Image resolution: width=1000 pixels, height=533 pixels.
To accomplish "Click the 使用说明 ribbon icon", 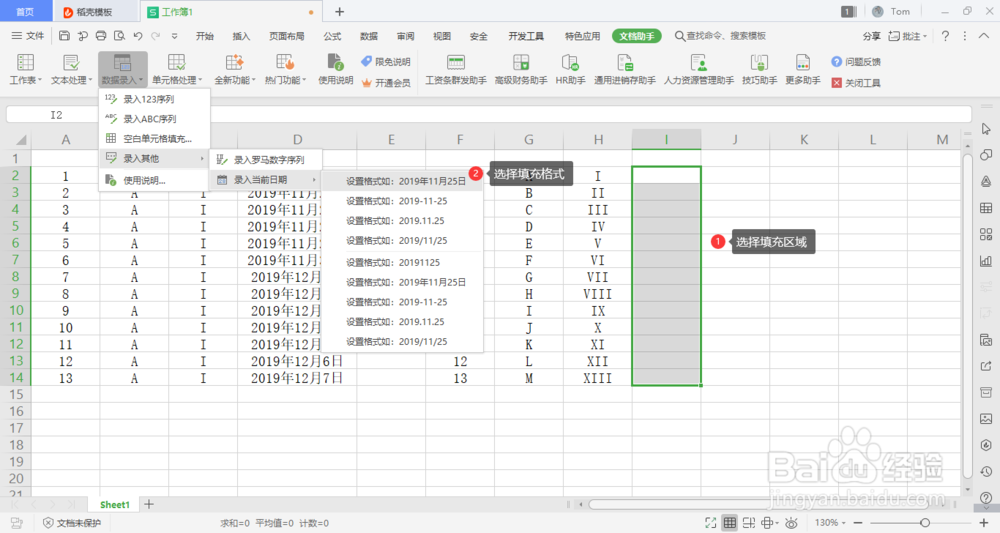I will pyautogui.click(x=335, y=69).
